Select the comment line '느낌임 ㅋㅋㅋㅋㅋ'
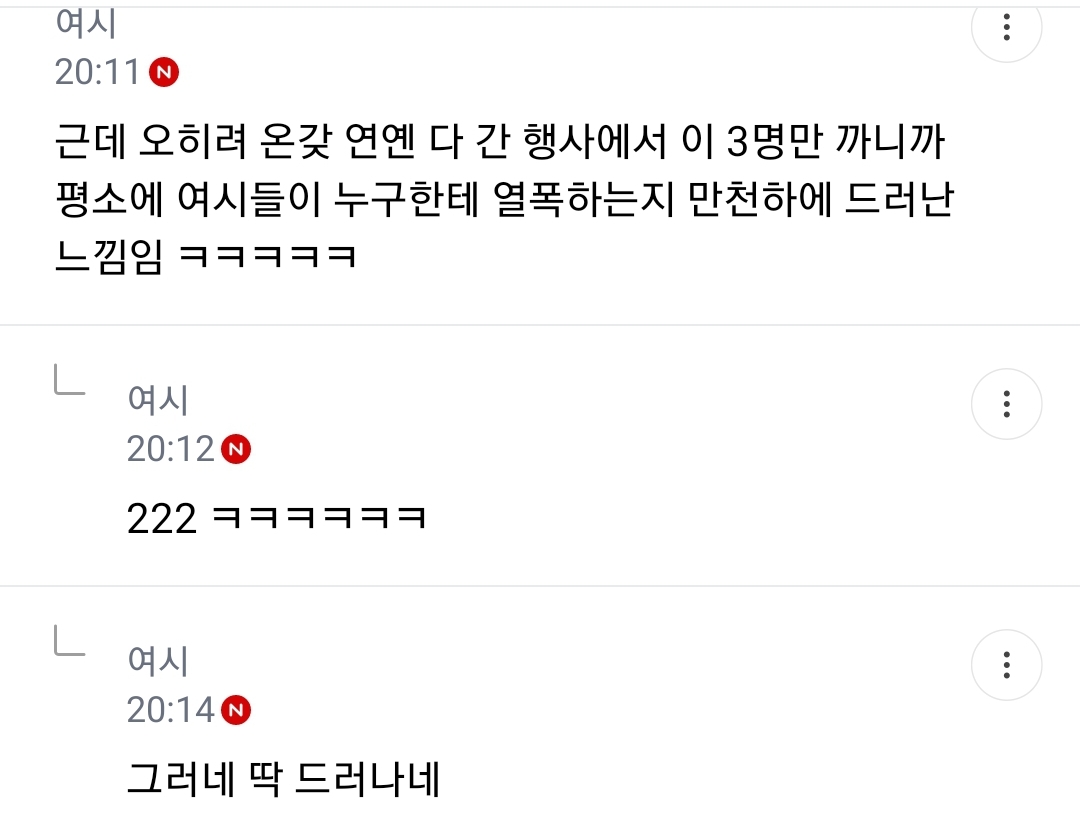The height and width of the screenshot is (834, 1080). [x=206, y=257]
